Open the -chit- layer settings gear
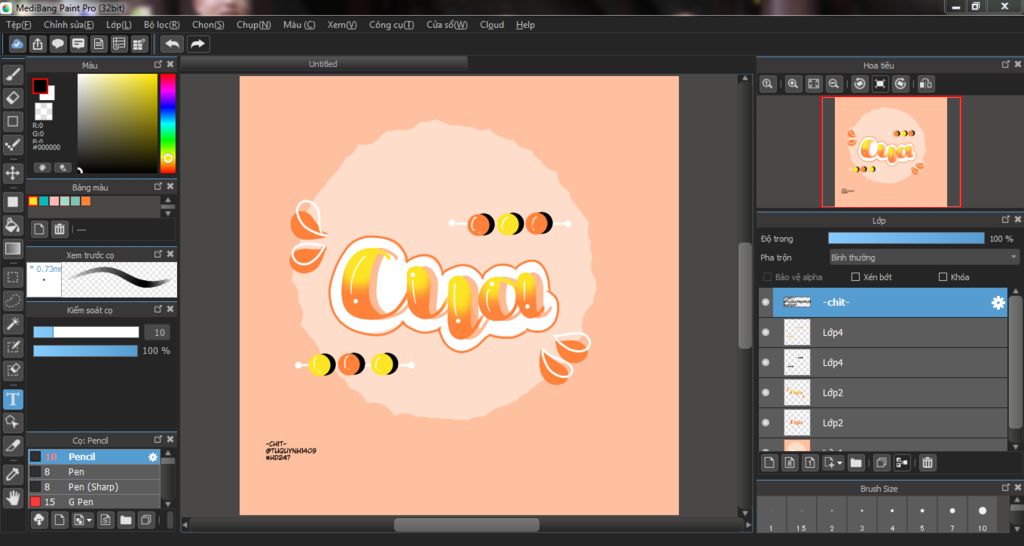Image resolution: width=1024 pixels, height=546 pixels. pos(998,302)
